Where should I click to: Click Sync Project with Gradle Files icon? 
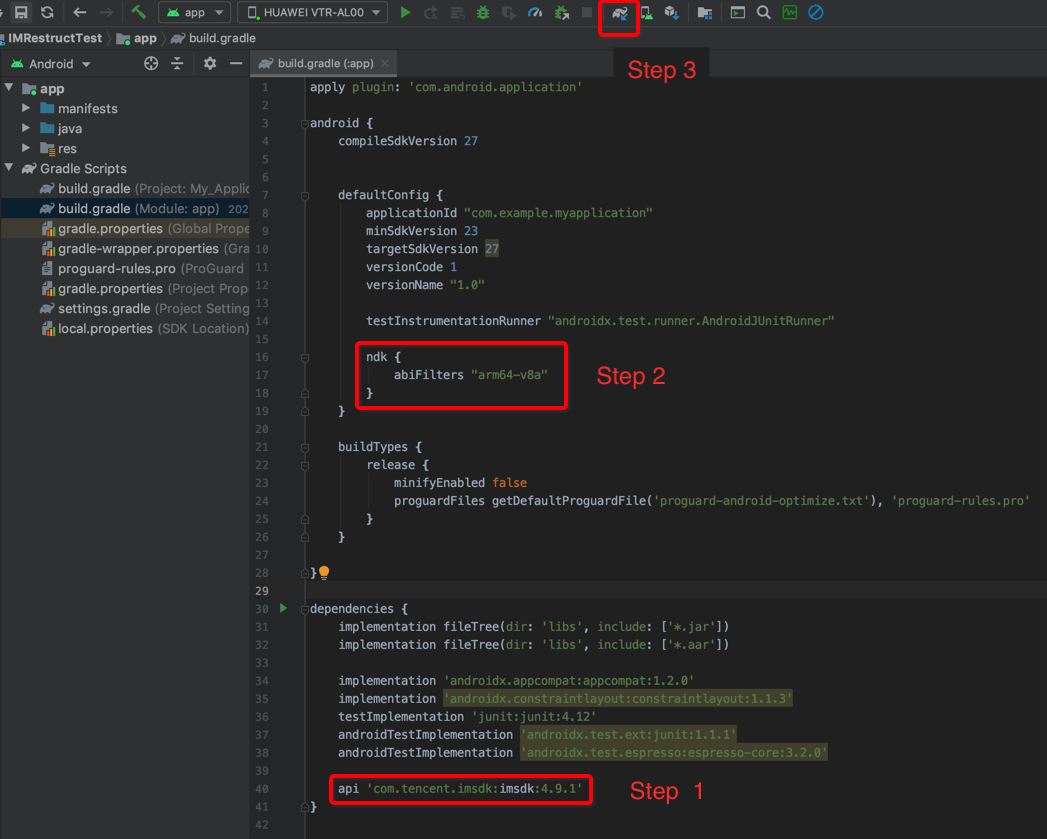[x=620, y=13]
